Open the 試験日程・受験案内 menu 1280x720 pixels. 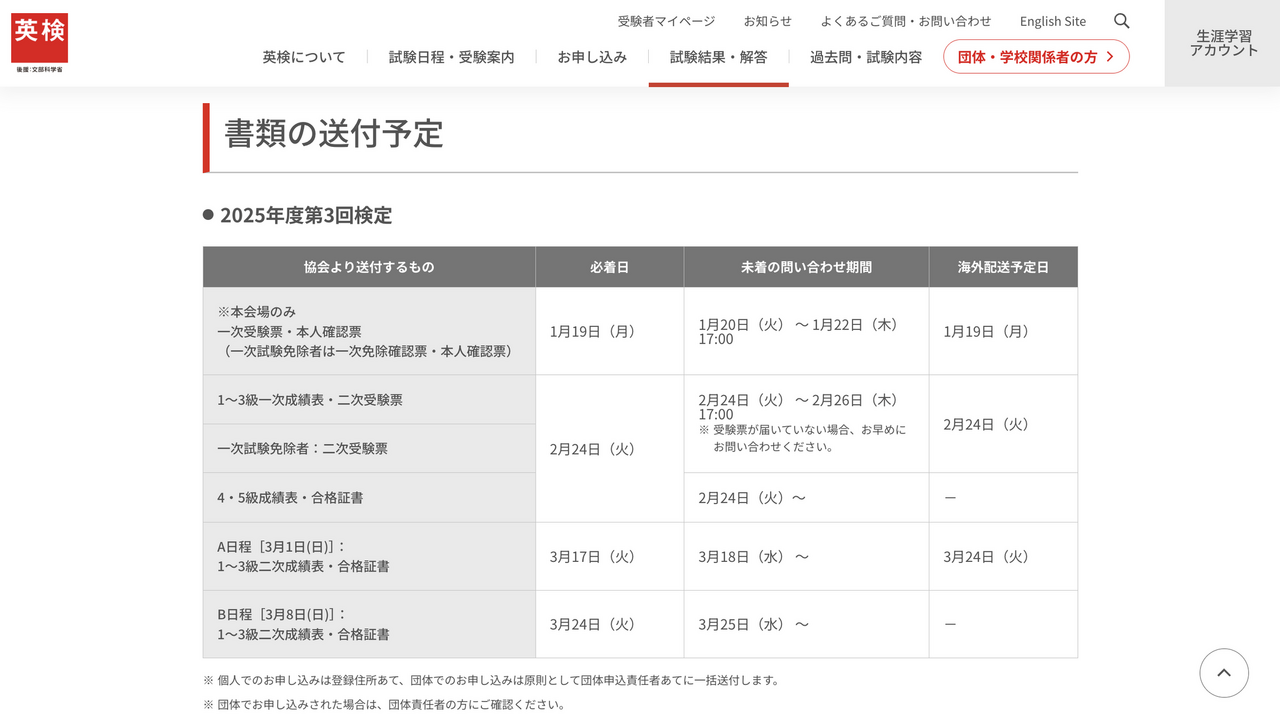[x=451, y=57]
